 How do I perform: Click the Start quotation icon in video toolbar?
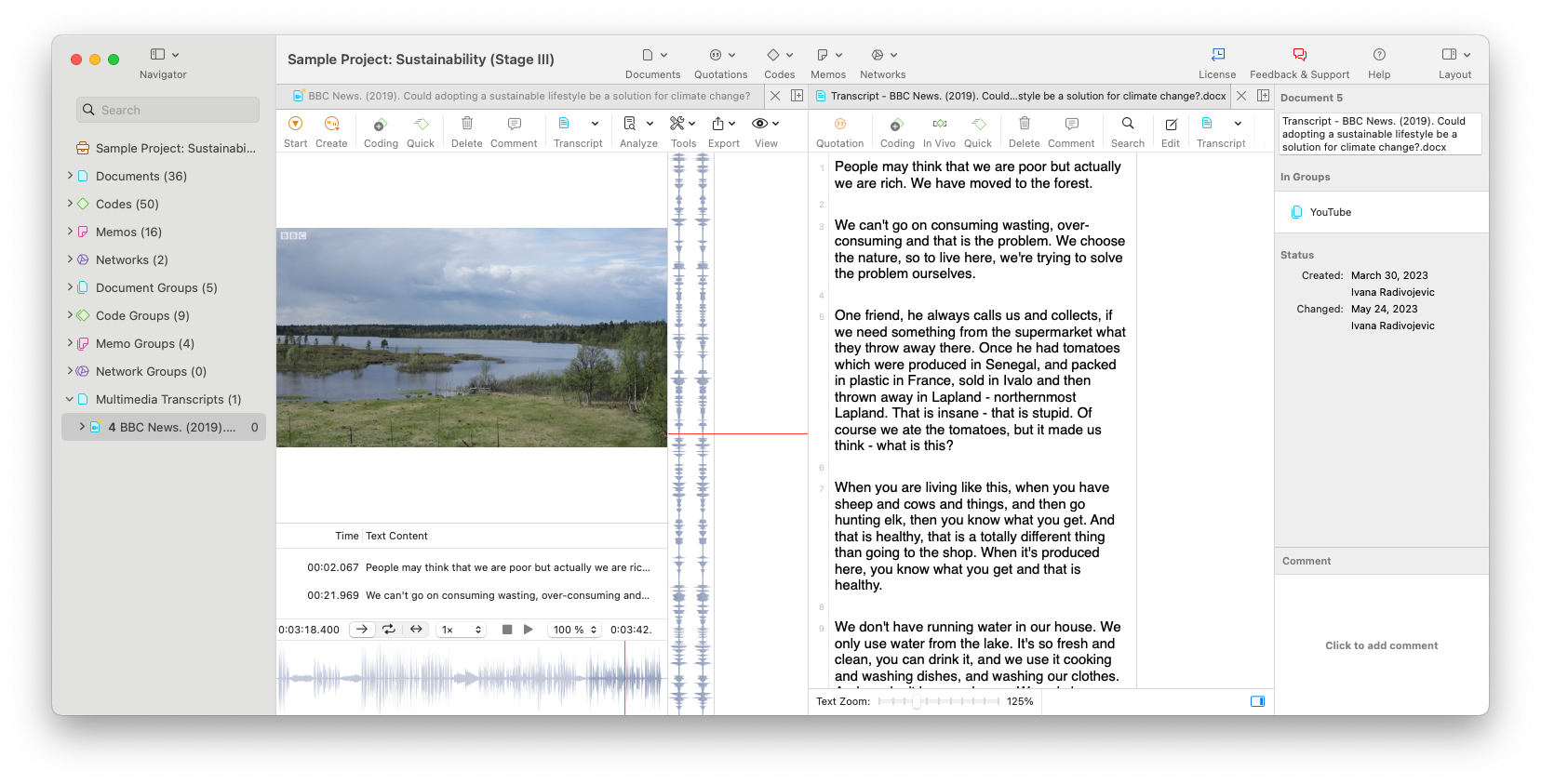(x=295, y=125)
